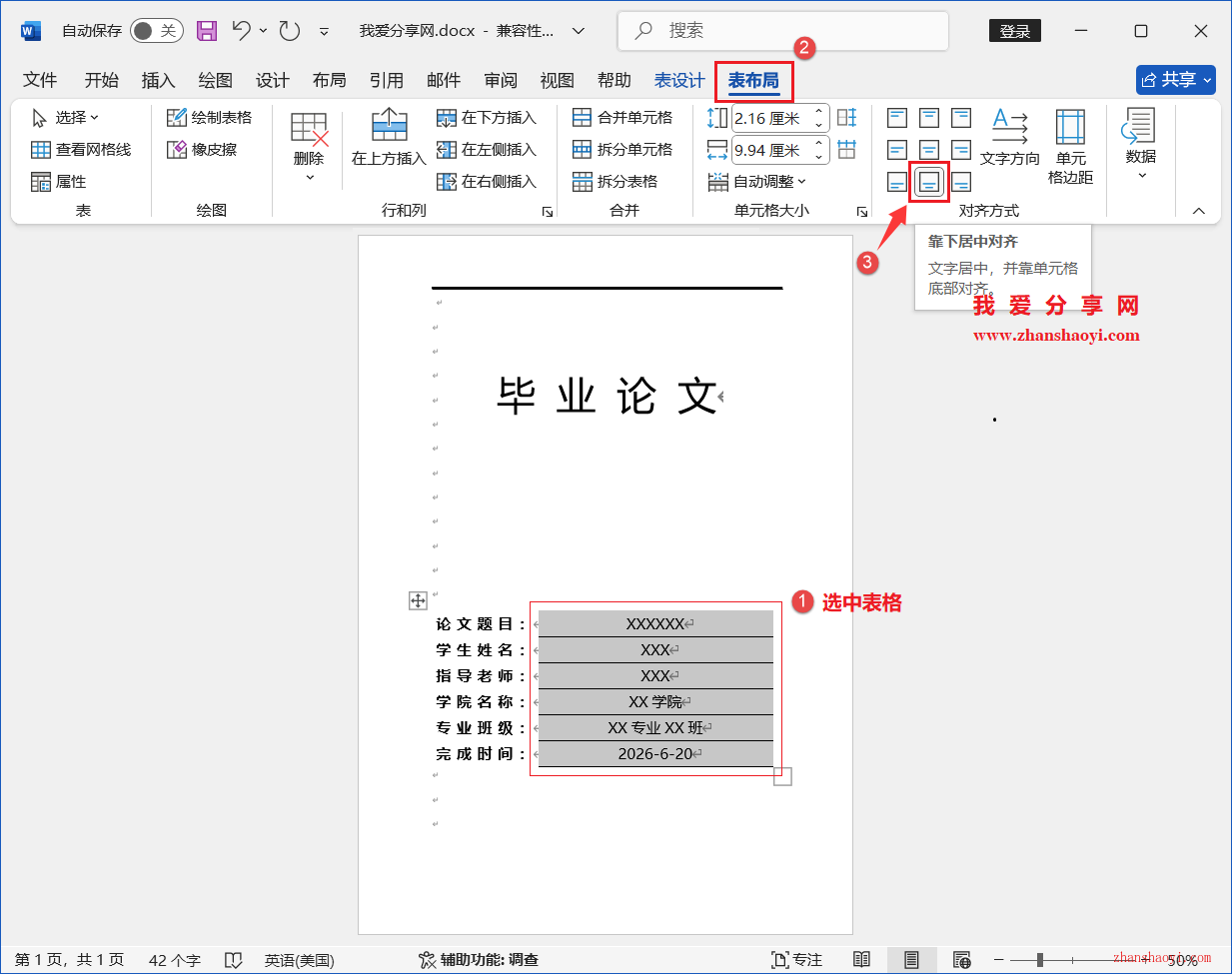This screenshot has width=1232, height=974.
Task: Switch to the 插入 tab
Action: point(158,80)
